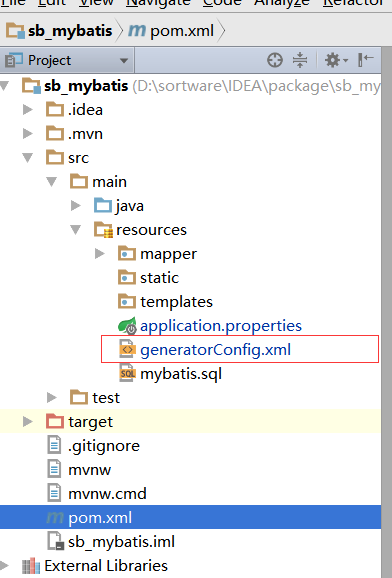The width and height of the screenshot is (392, 578).
Task: Open the Analyze menu
Action: [282, 3]
